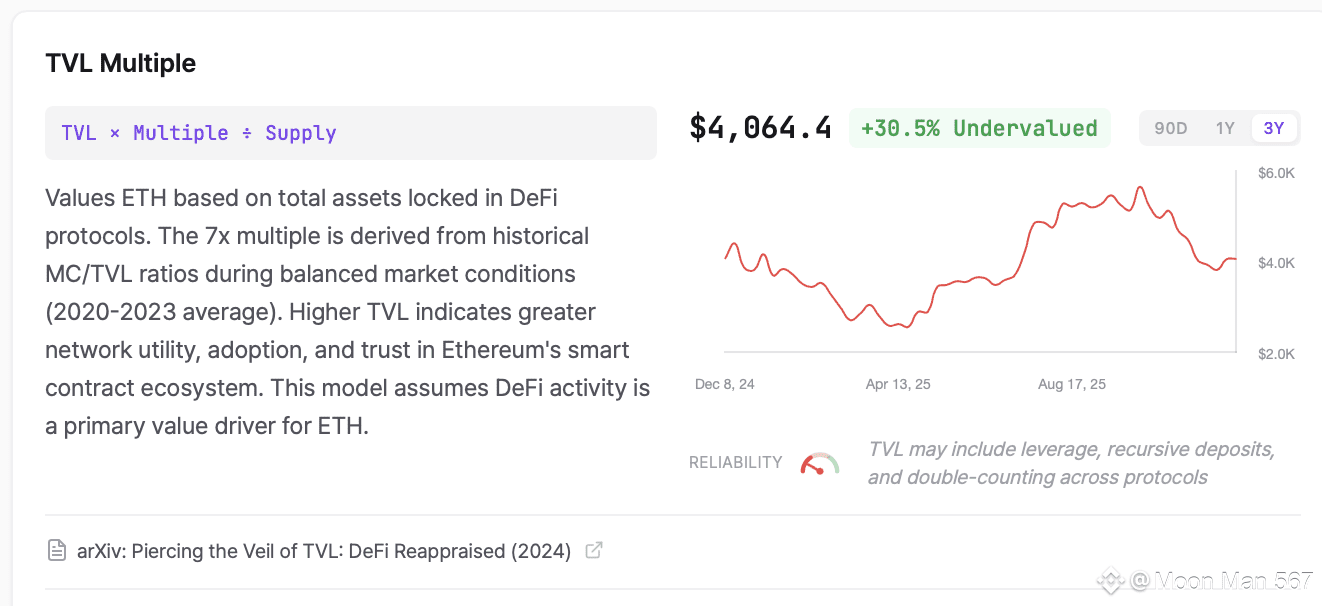Click the $6.0K y-axis label
Viewport: 1322px width, 606px height.
1276,173
